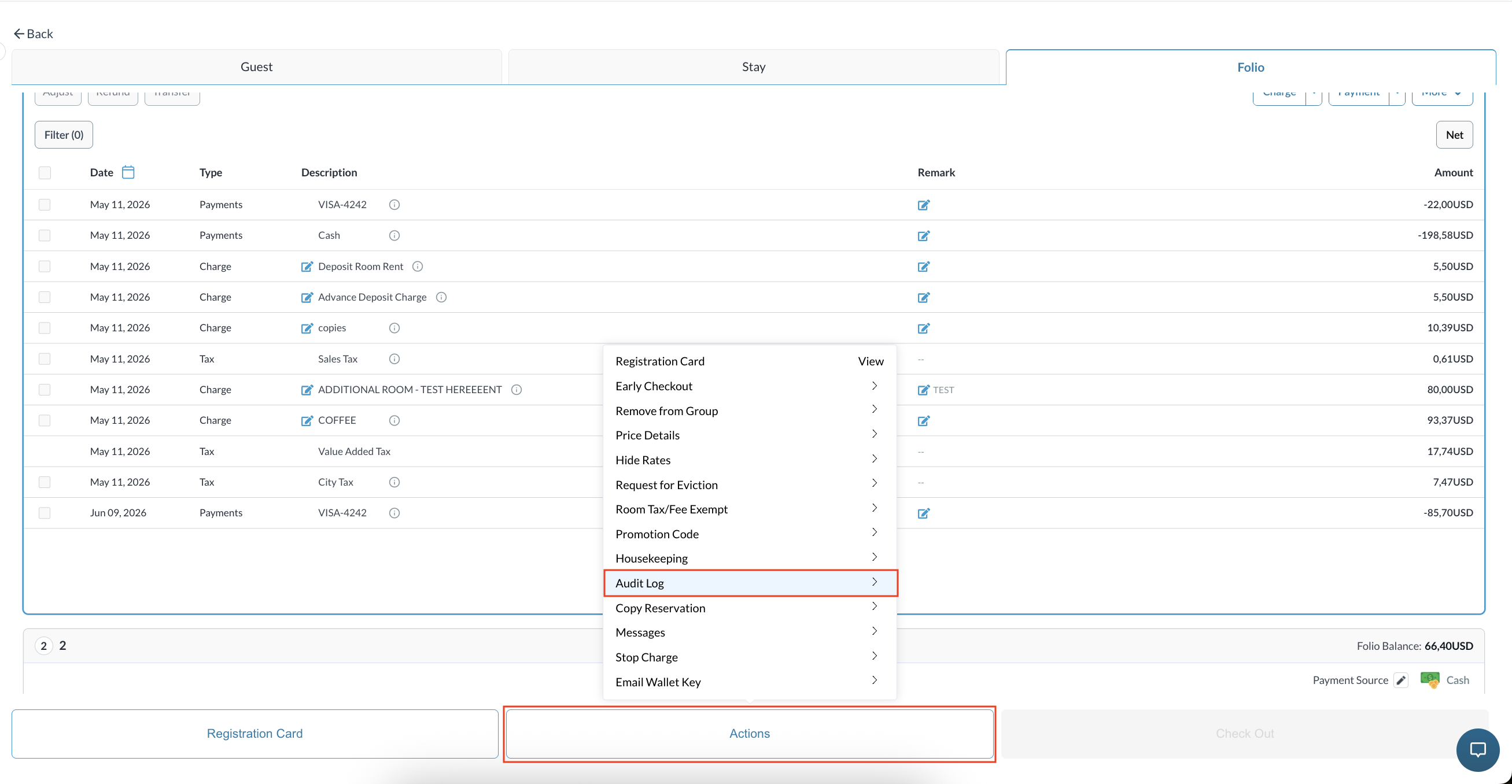1512x784 pixels.
Task: Choose Messages from actions menu
Action: click(x=750, y=632)
